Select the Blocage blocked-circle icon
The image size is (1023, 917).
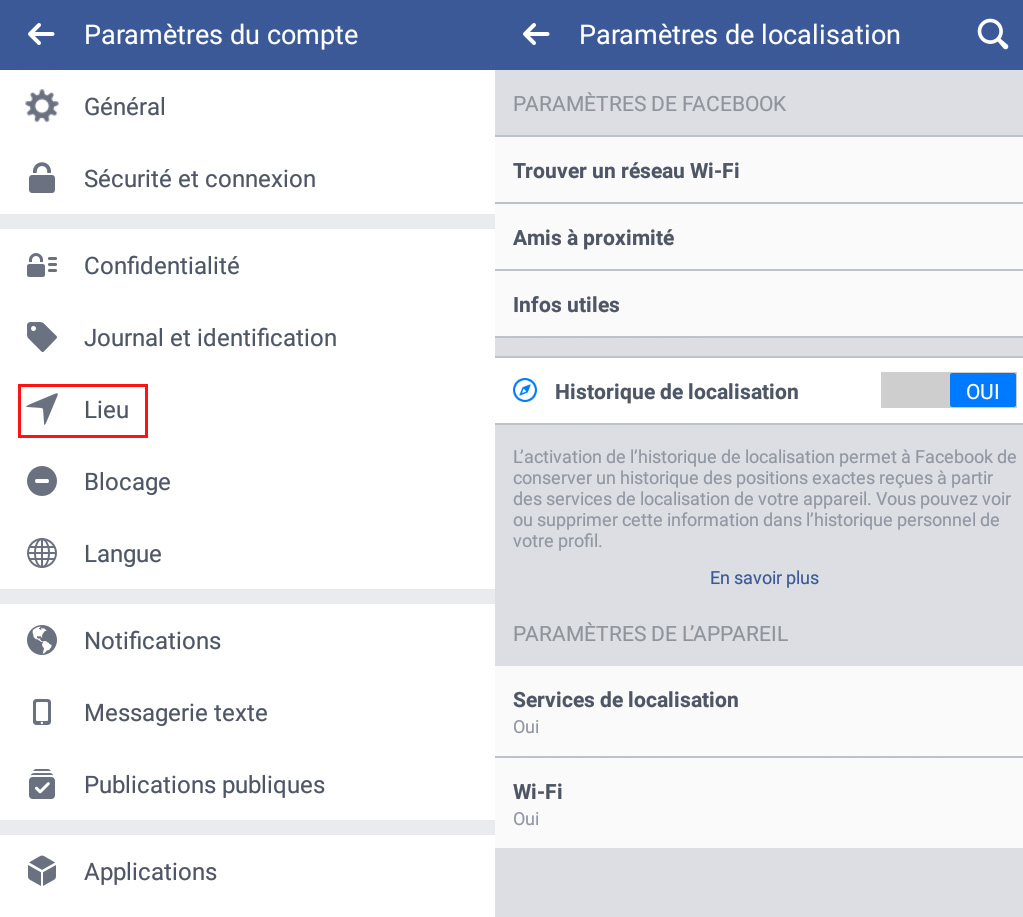(42, 481)
